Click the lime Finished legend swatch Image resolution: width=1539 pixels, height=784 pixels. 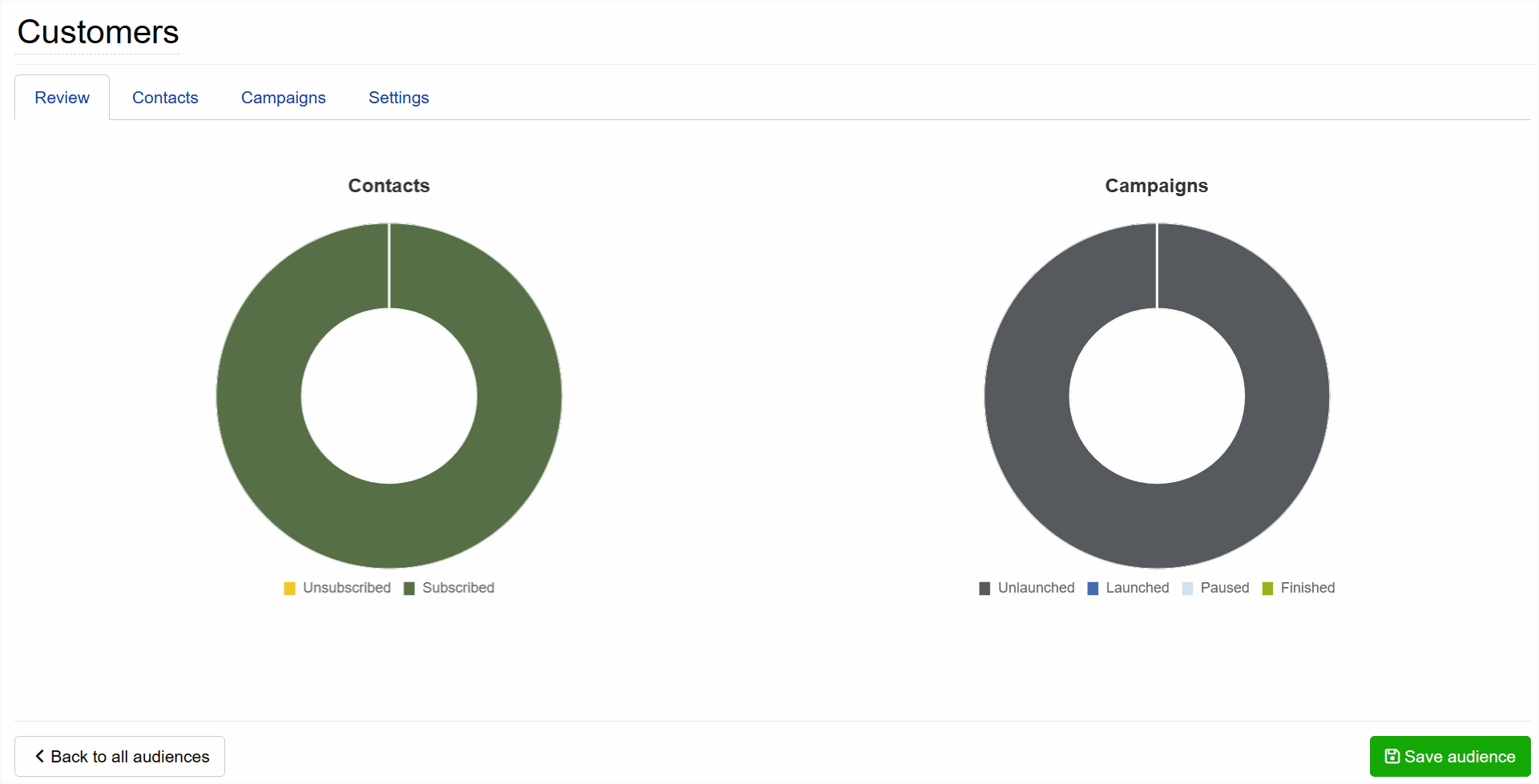click(x=1267, y=589)
